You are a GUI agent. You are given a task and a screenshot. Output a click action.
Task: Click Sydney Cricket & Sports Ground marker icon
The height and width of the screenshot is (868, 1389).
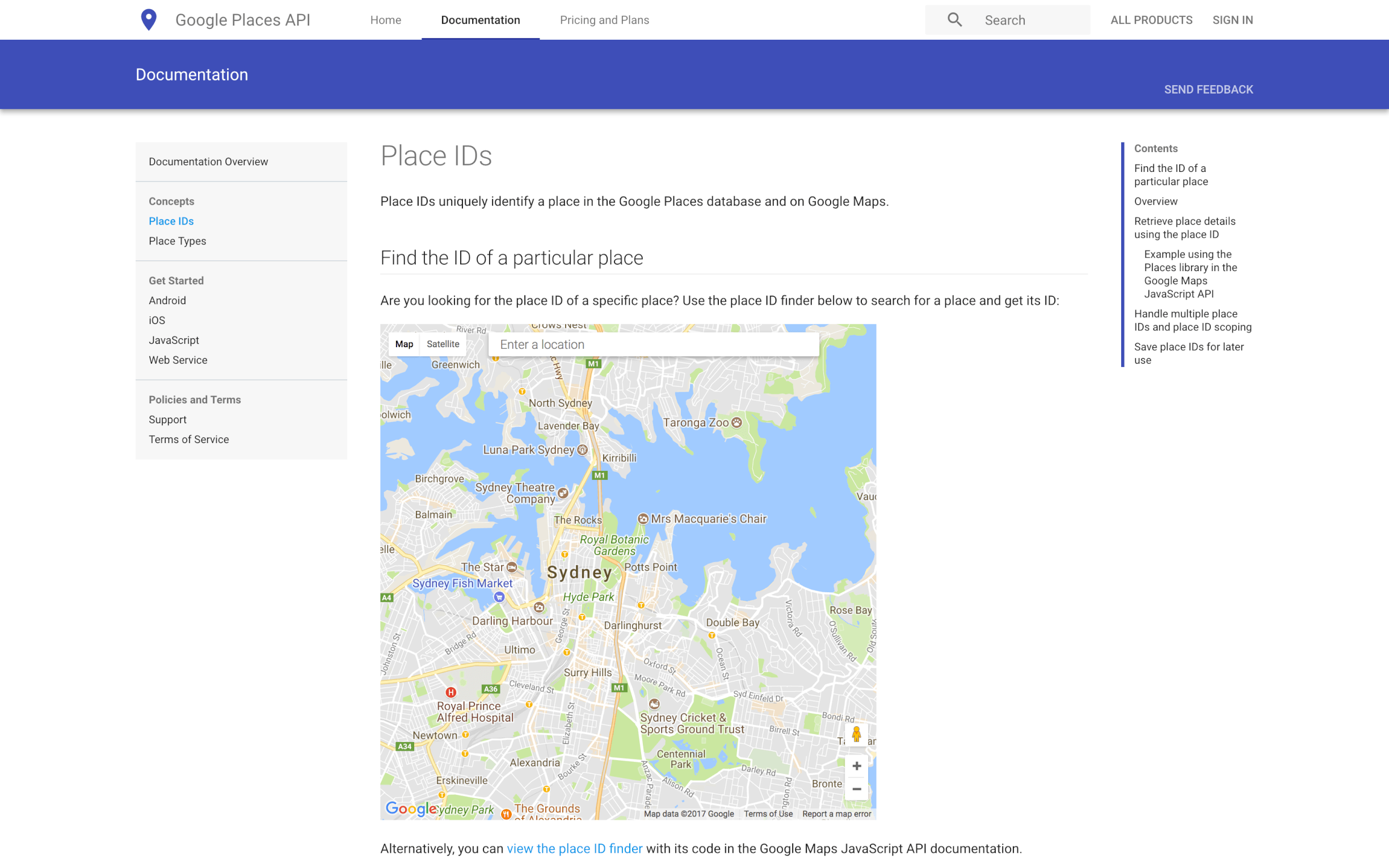click(654, 704)
